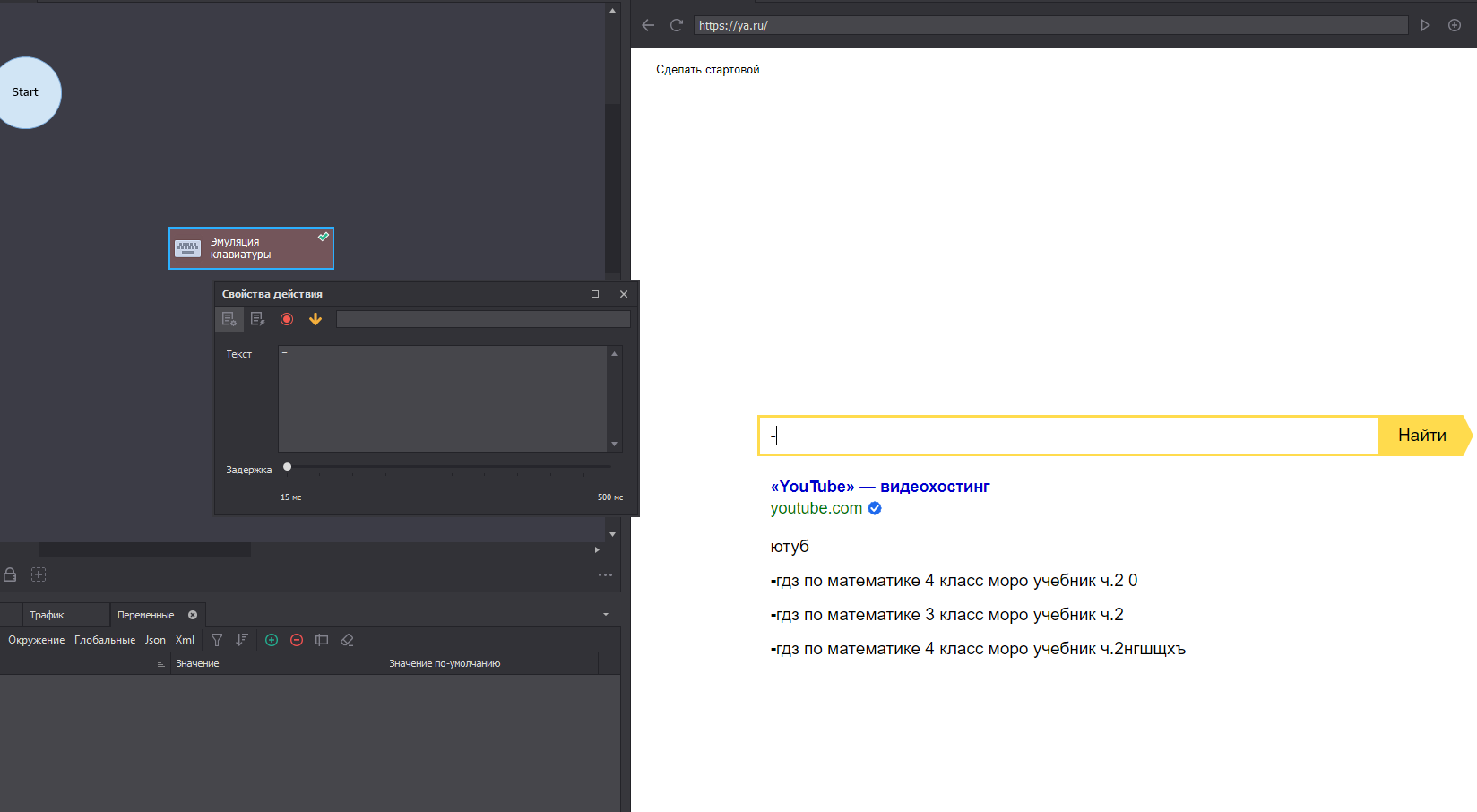Click the https://ya.ru/ address bar
Image resolution: width=1477 pixels, height=812 pixels.
[x=1050, y=25]
